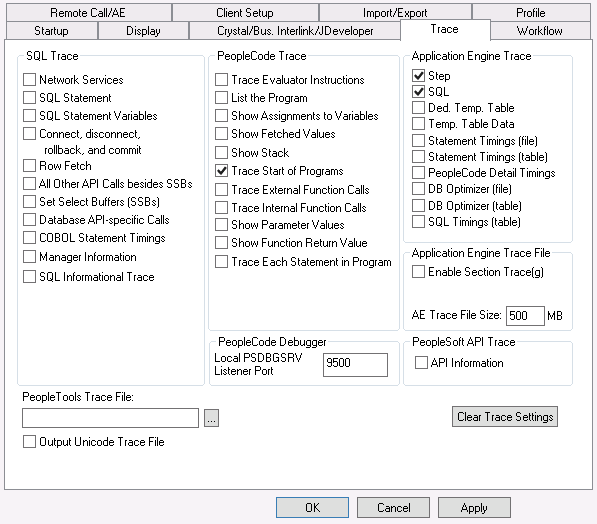The image size is (597, 524).
Task: Apply the trace settings
Action: 474,508
